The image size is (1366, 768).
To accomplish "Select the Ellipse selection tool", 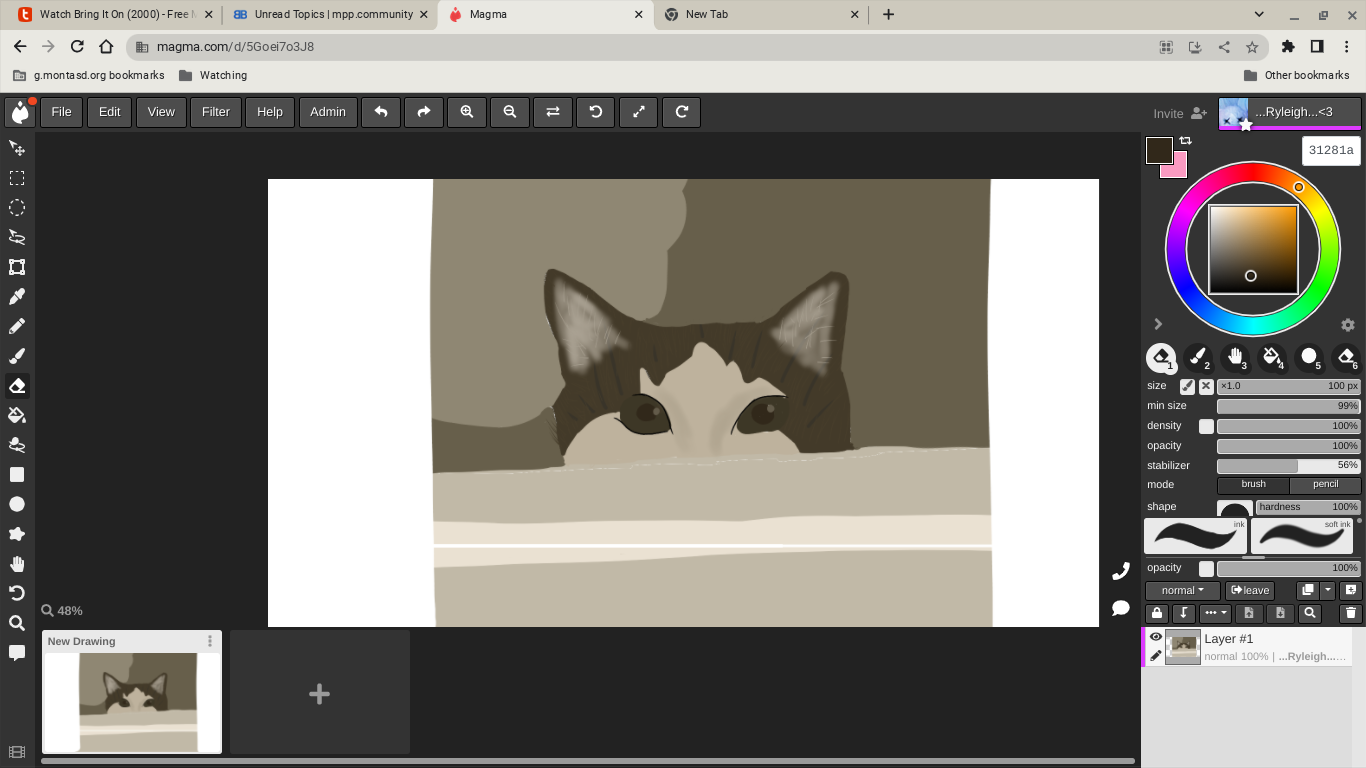I will pyautogui.click(x=17, y=208).
